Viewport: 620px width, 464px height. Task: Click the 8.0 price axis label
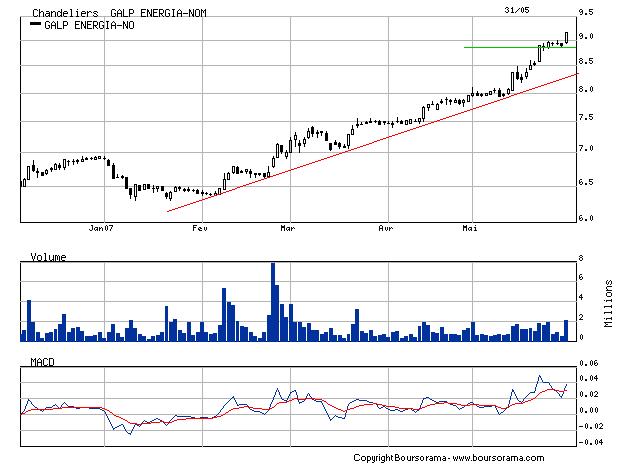(586, 89)
